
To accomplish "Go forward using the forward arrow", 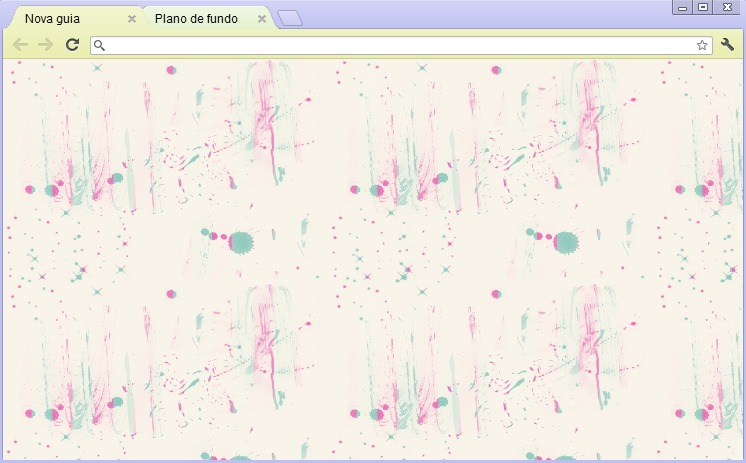I will [46, 45].
